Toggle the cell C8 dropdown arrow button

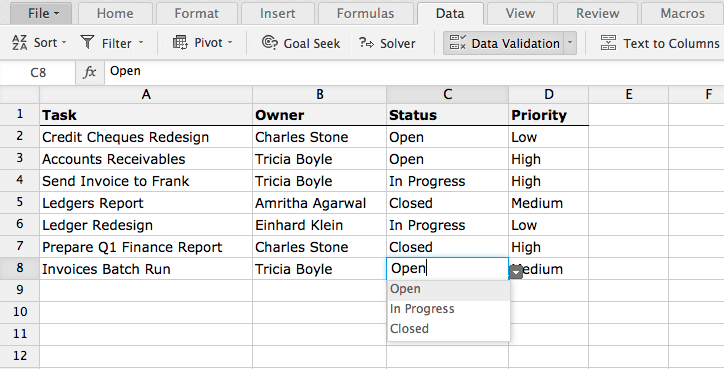click(516, 272)
